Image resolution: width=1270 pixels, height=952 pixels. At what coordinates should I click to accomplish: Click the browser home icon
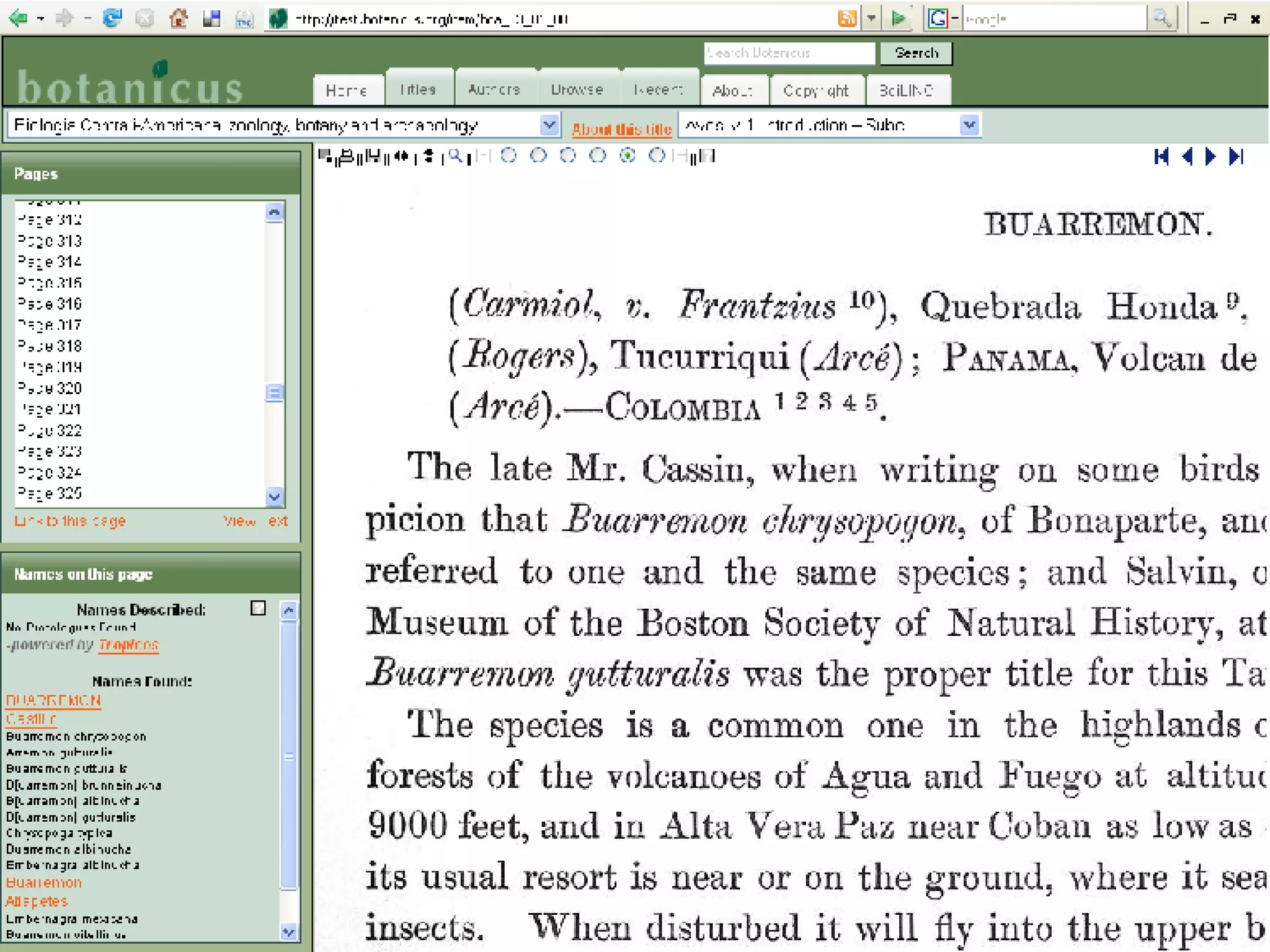179,19
